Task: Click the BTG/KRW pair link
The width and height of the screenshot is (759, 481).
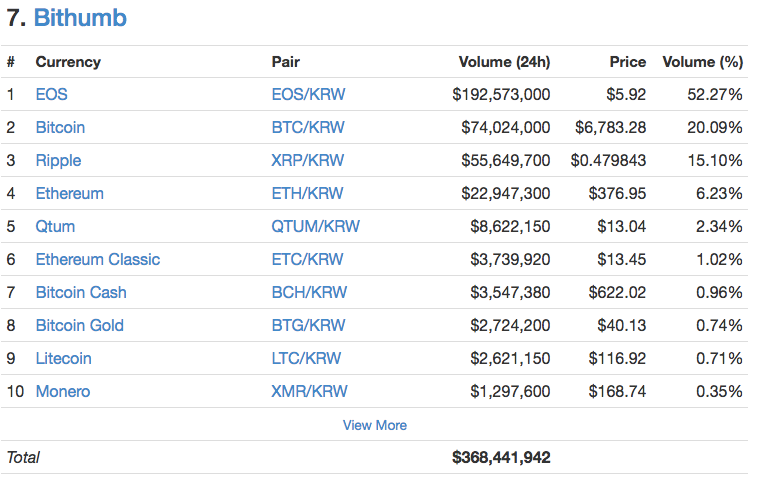Action: click(x=308, y=325)
